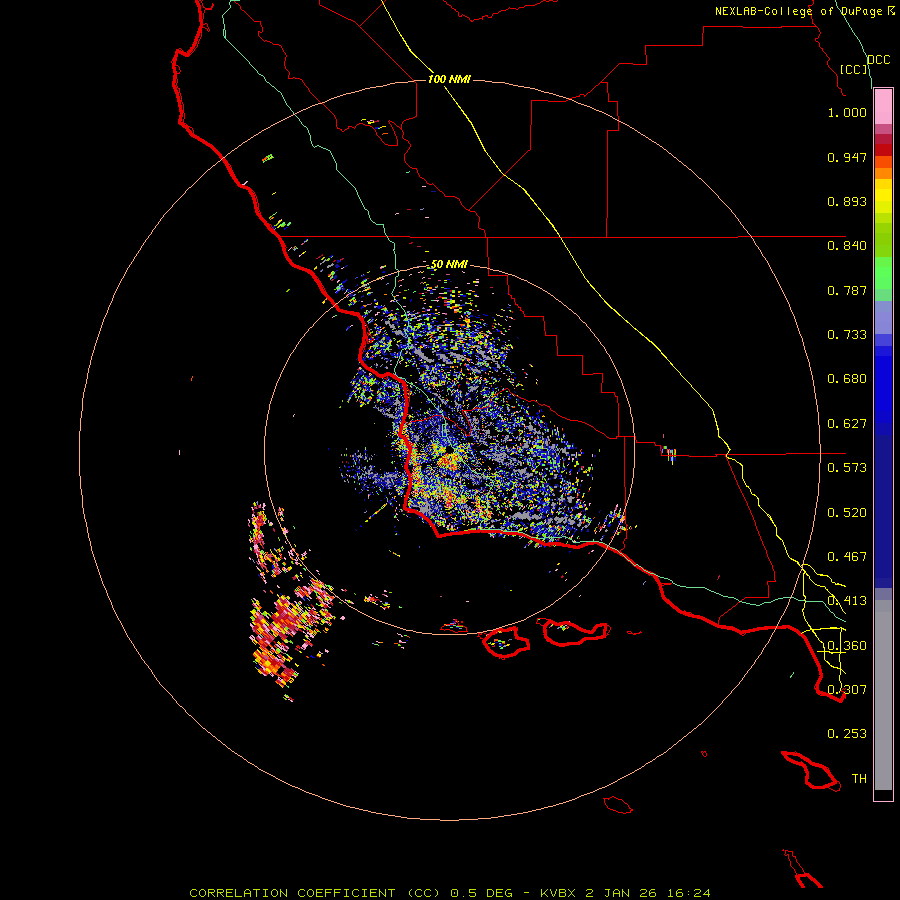This screenshot has width=900, height=900.
Task: Click the 0.360 legend value
Action: (847, 646)
